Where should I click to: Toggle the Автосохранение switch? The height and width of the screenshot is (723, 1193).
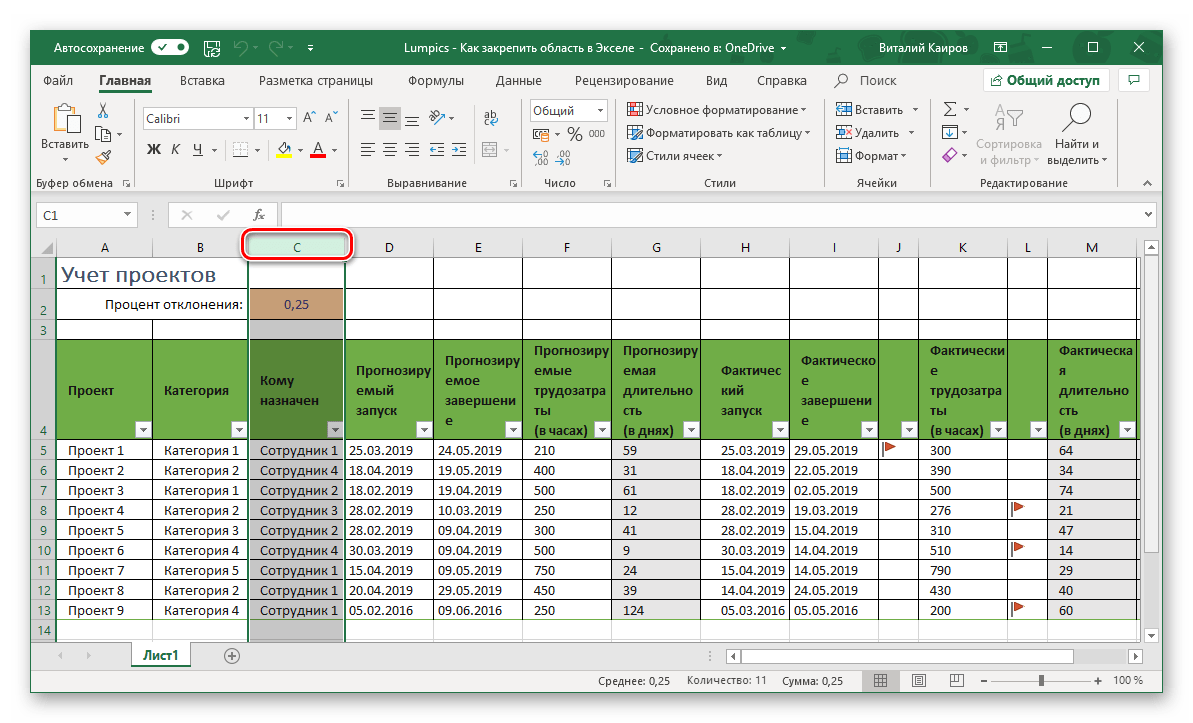point(170,47)
